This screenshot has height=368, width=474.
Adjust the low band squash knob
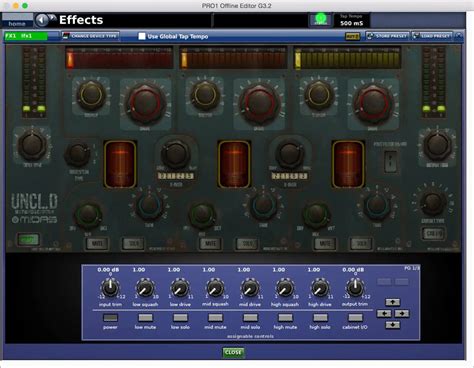click(x=91, y=95)
